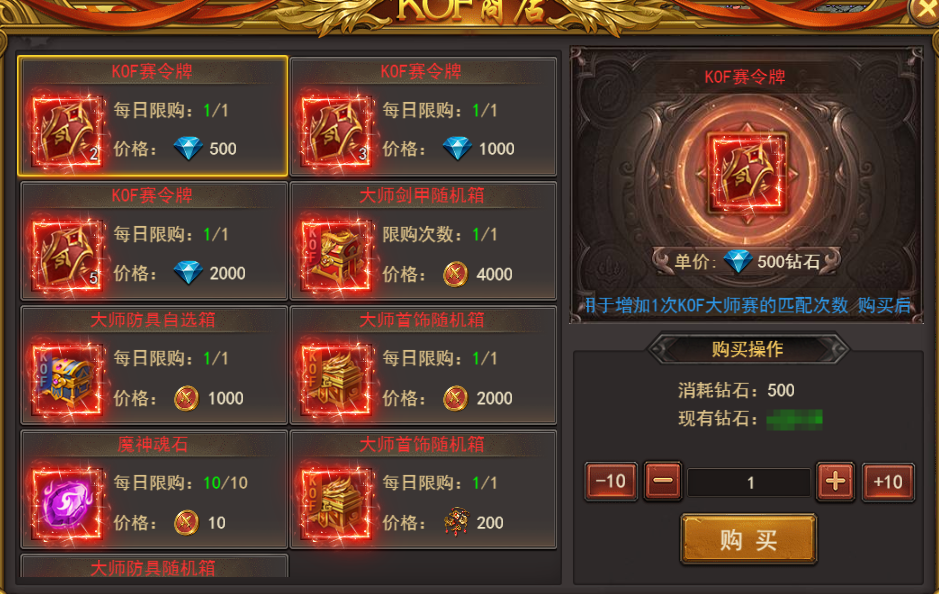The image size is (939, 594).
Task: Click the purchase quantity input field
Action: pos(749,483)
